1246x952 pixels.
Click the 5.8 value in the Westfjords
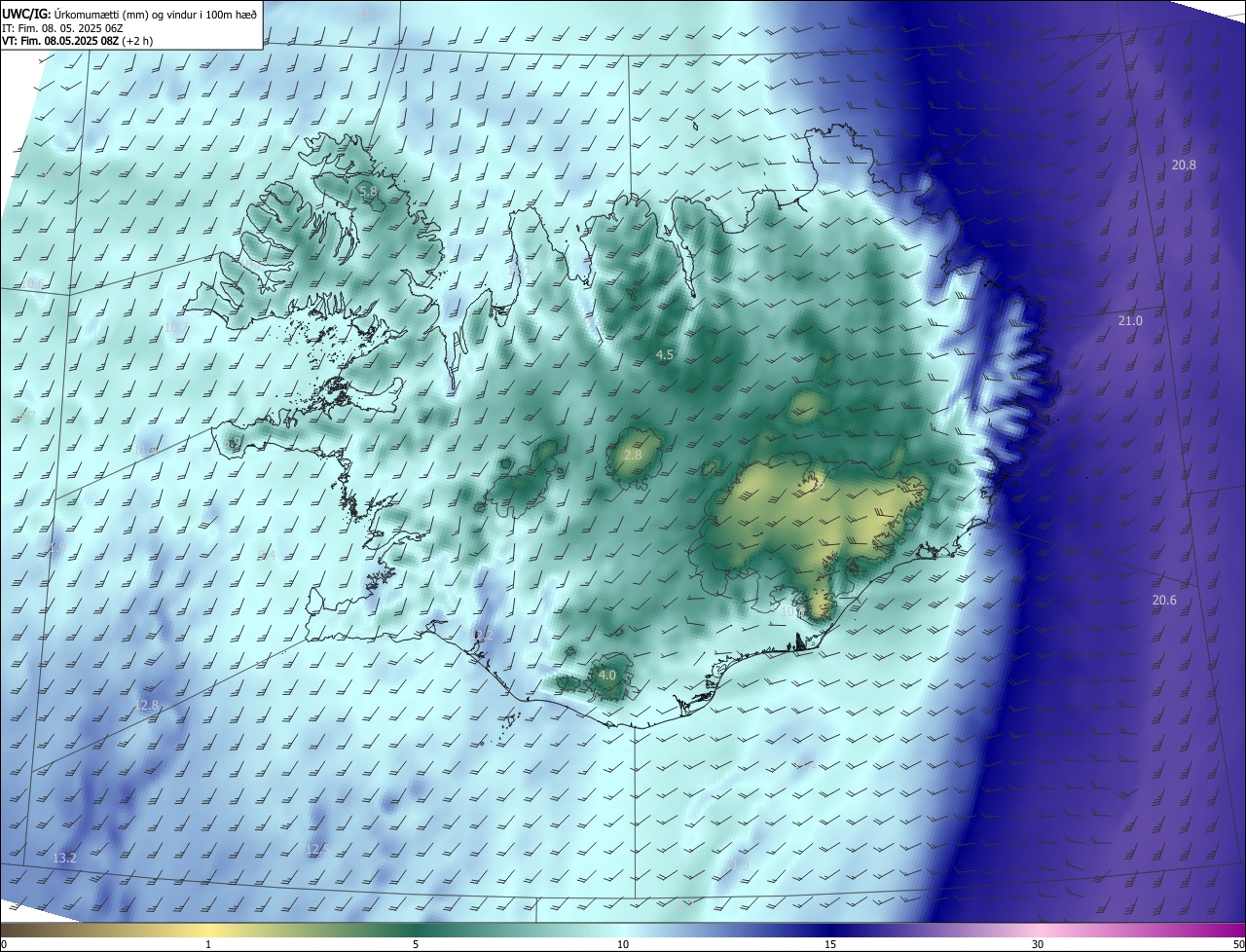coord(368,192)
